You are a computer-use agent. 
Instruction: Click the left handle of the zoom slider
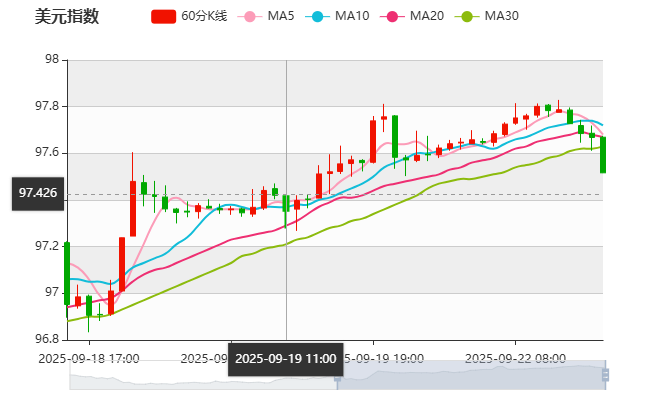click(x=337, y=374)
